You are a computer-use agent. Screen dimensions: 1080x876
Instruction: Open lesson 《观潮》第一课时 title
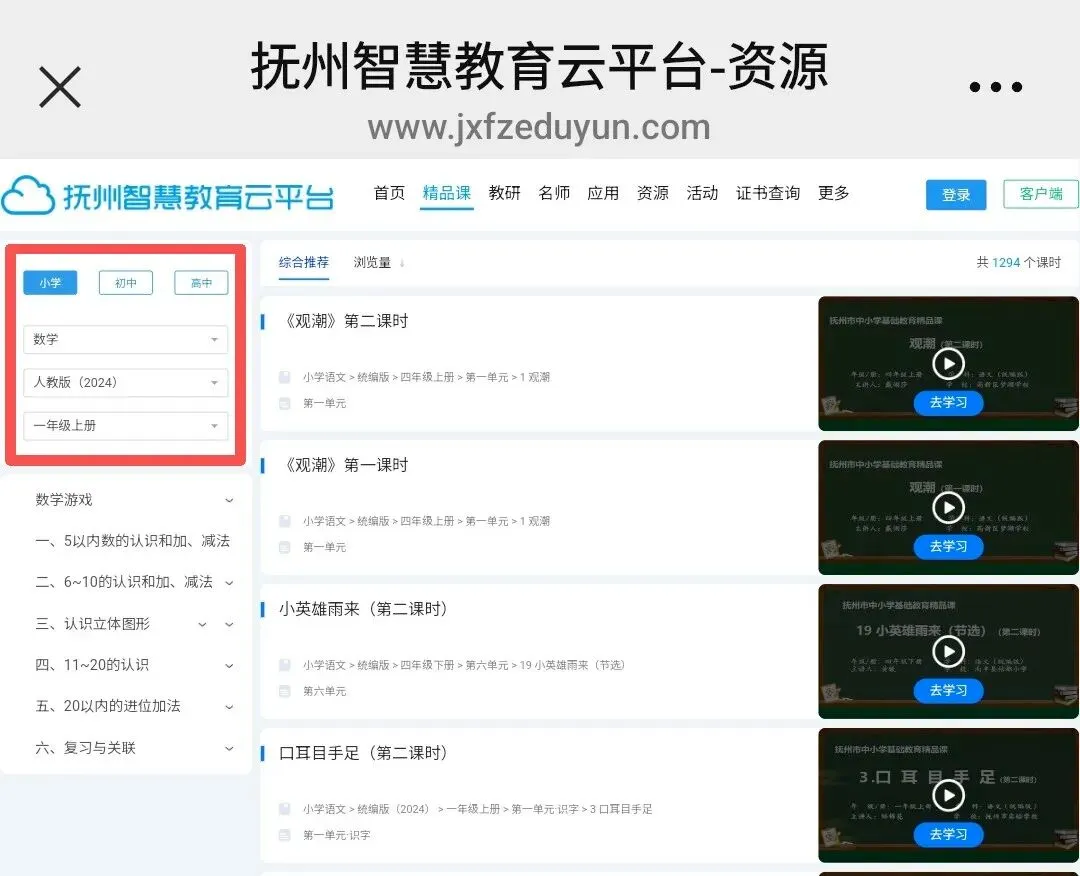pyautogui.click(x=343, y=465)
